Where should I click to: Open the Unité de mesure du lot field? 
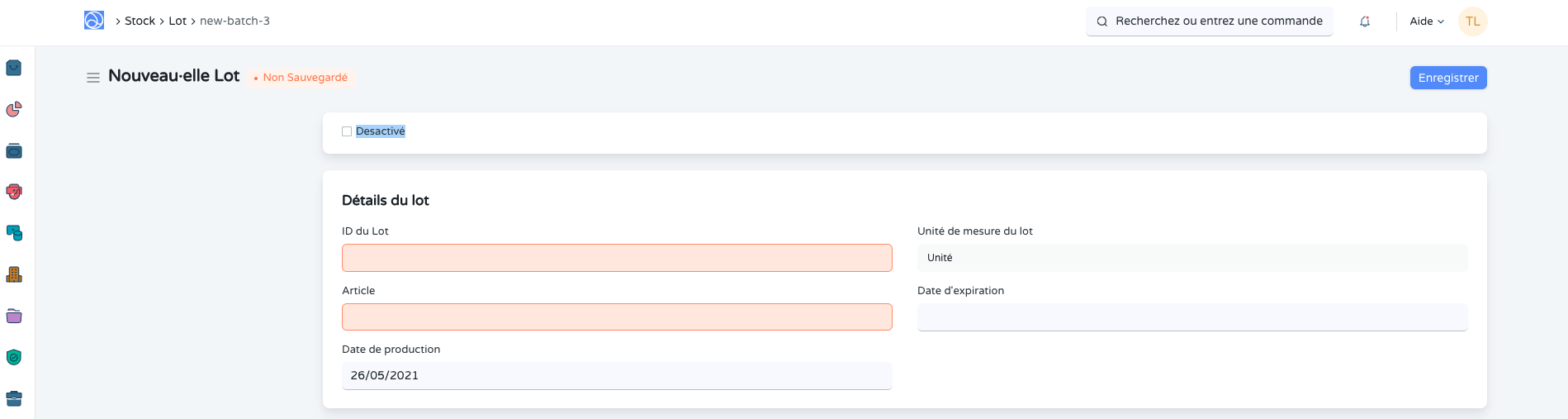1191,258
